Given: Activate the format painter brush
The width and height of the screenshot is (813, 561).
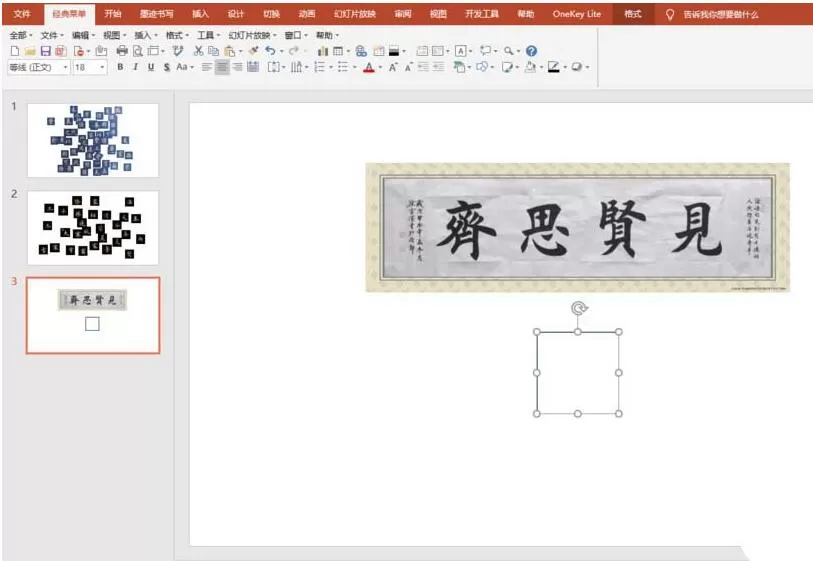Looking at the screenshot, I should point(253,51).
